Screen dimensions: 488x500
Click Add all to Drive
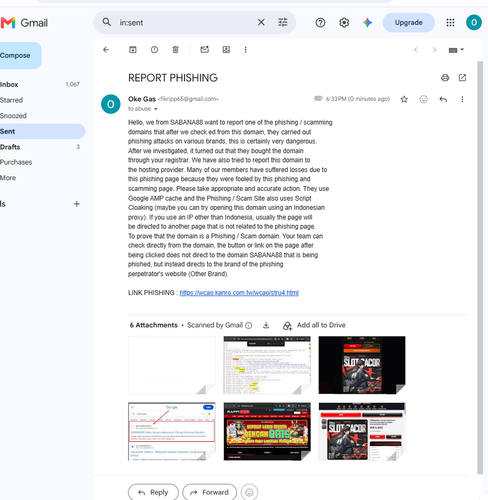[x=314, y=325]
